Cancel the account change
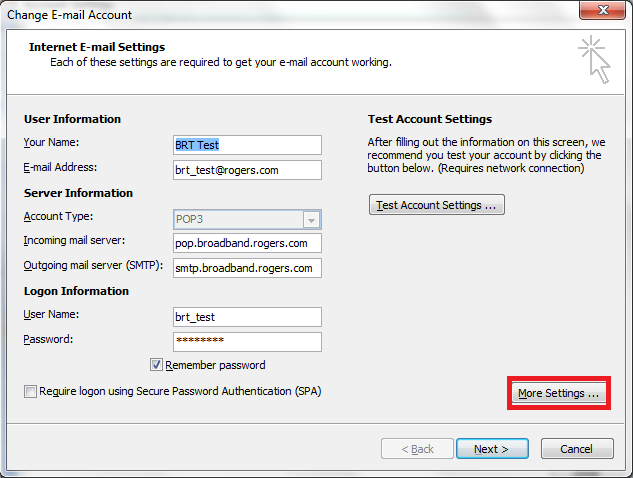This screenshot has height=478, width=633. [x=576, y=449]
